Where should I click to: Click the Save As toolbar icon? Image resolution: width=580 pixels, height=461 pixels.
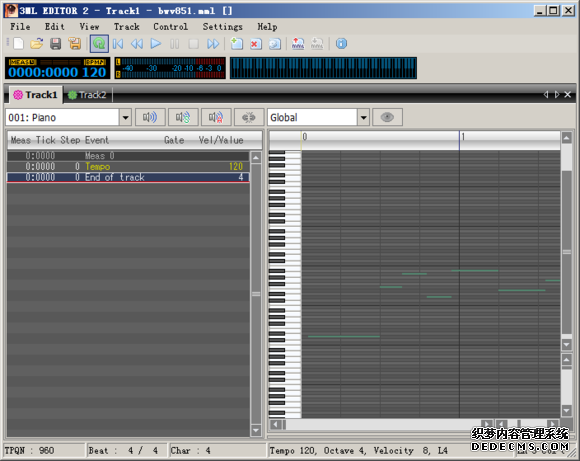pyautogui.click(x=75, y=44)
